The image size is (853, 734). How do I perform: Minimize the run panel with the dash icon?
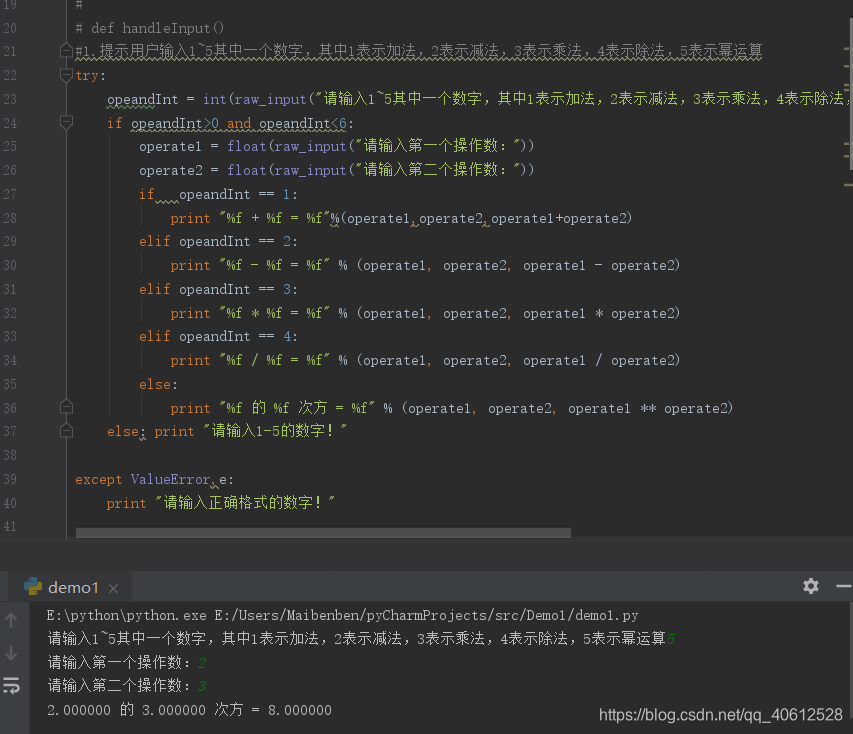(844, 586)
